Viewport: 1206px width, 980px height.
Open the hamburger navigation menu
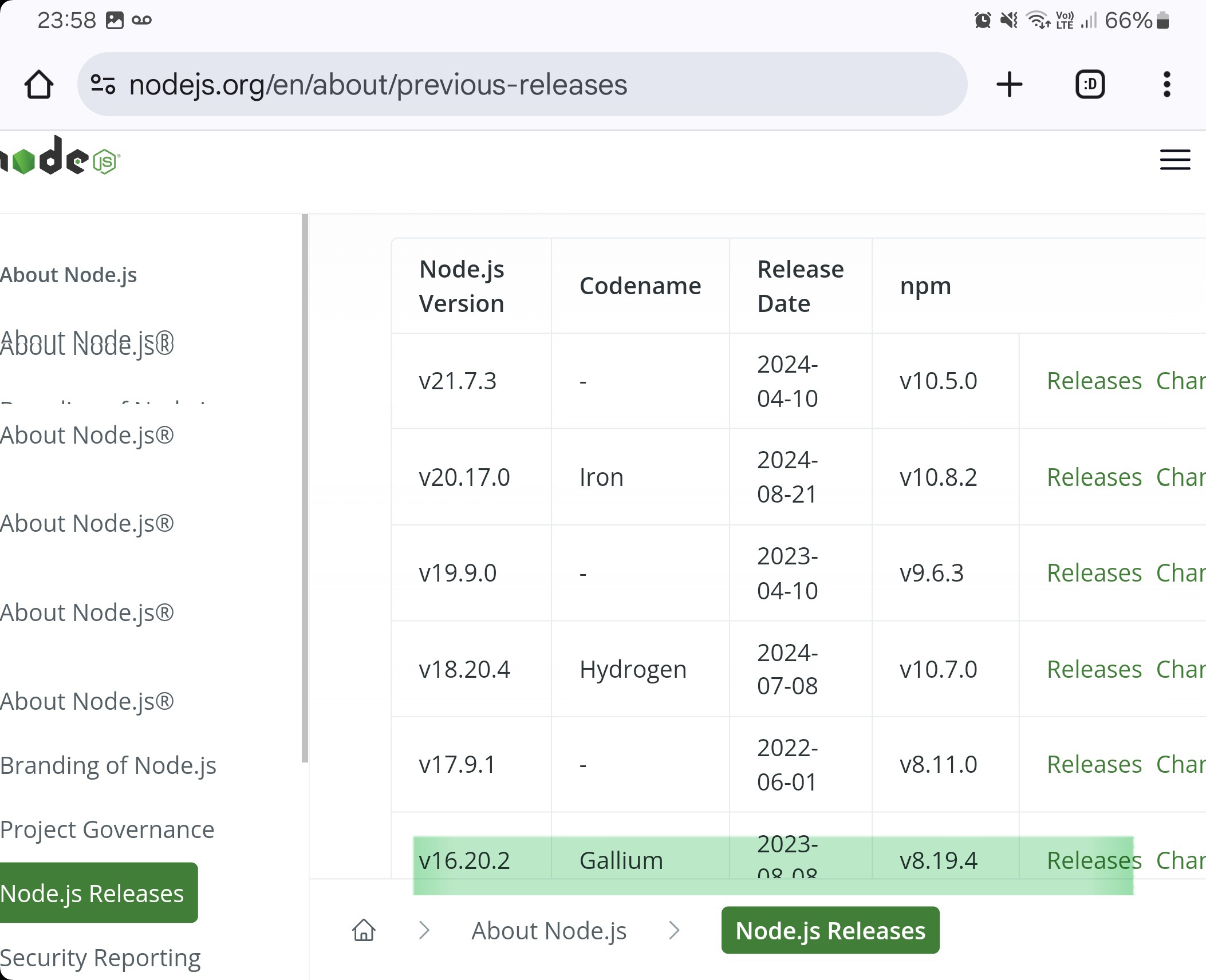[x=1175, y=160]
